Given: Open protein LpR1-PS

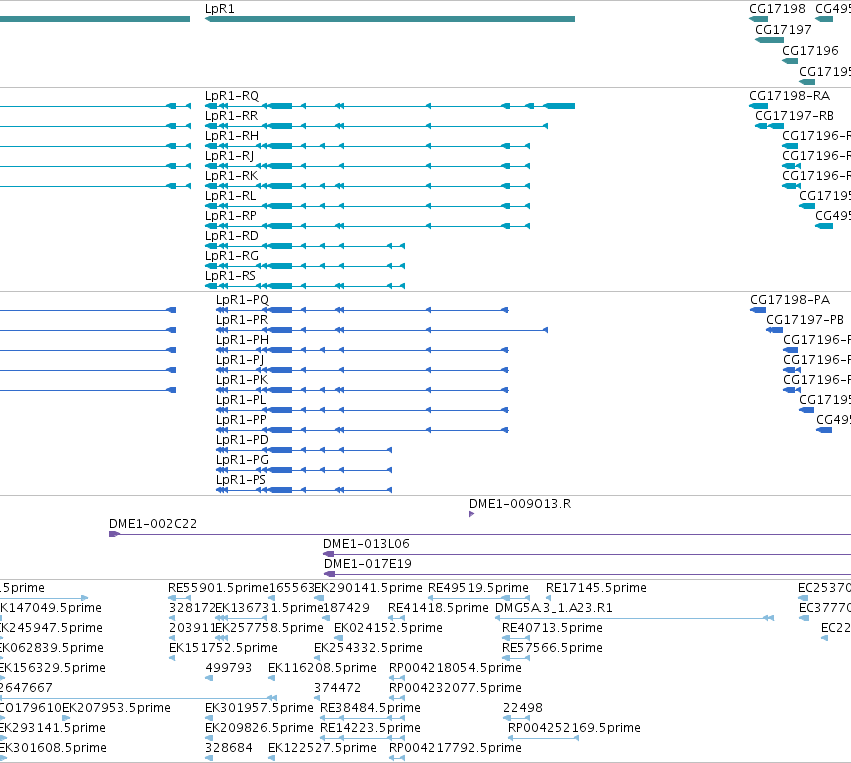Looking at the screenshot, I should pyautogui.click(x=241, y=480).
